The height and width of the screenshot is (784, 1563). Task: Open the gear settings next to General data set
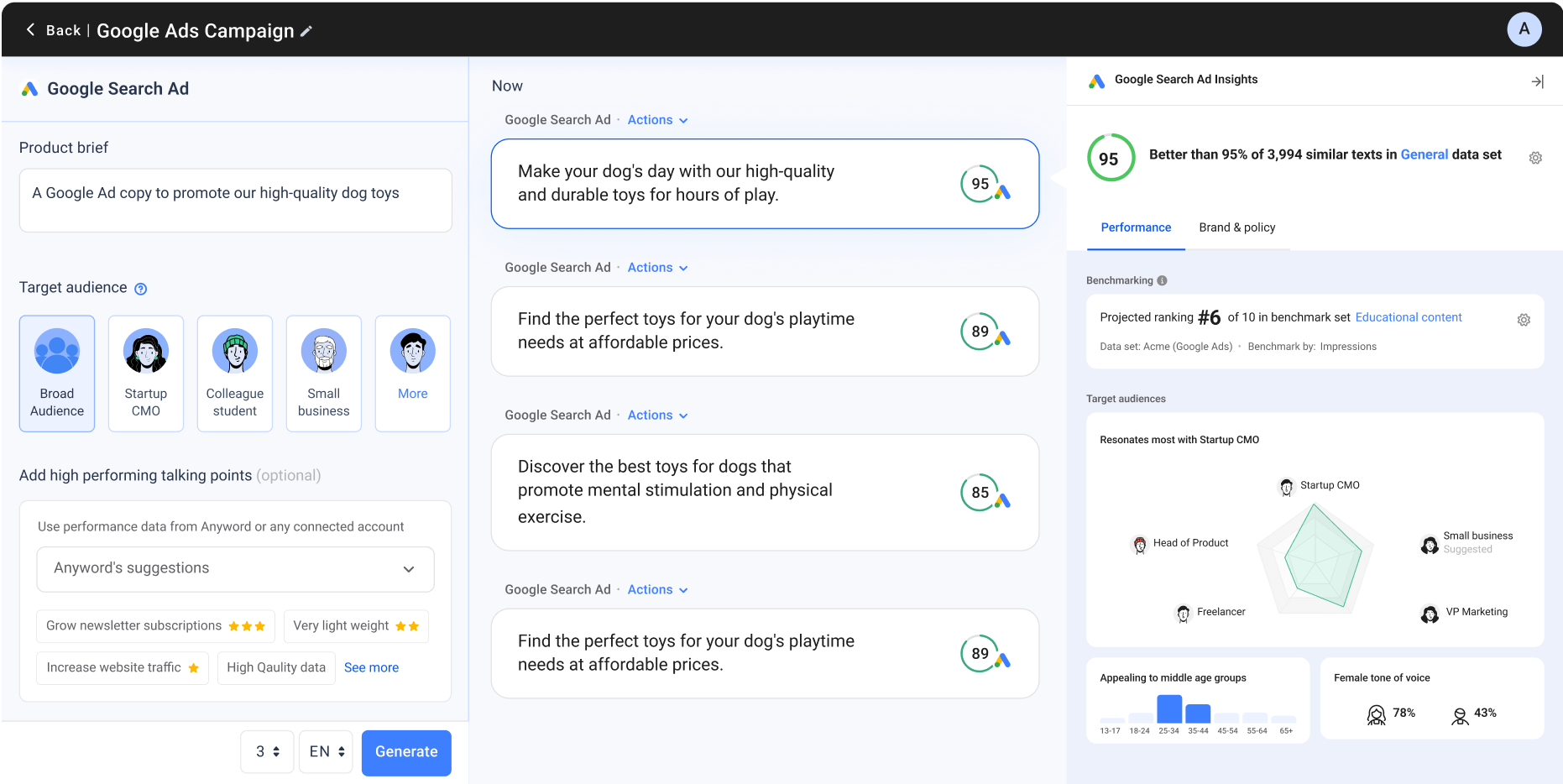(x=1535, y=157)
